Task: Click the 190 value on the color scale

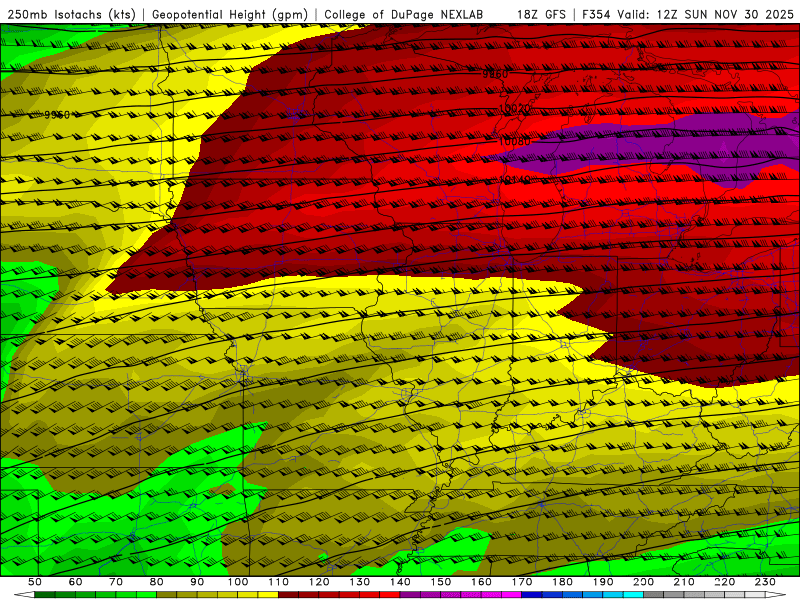Action: (x=603, y=582)
